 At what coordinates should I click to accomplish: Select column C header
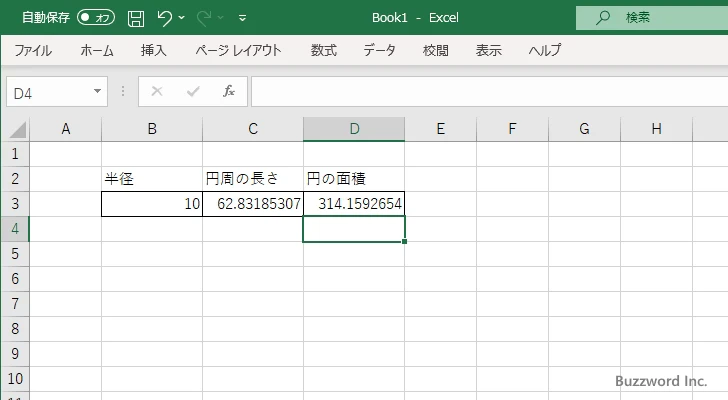(253, 129)
